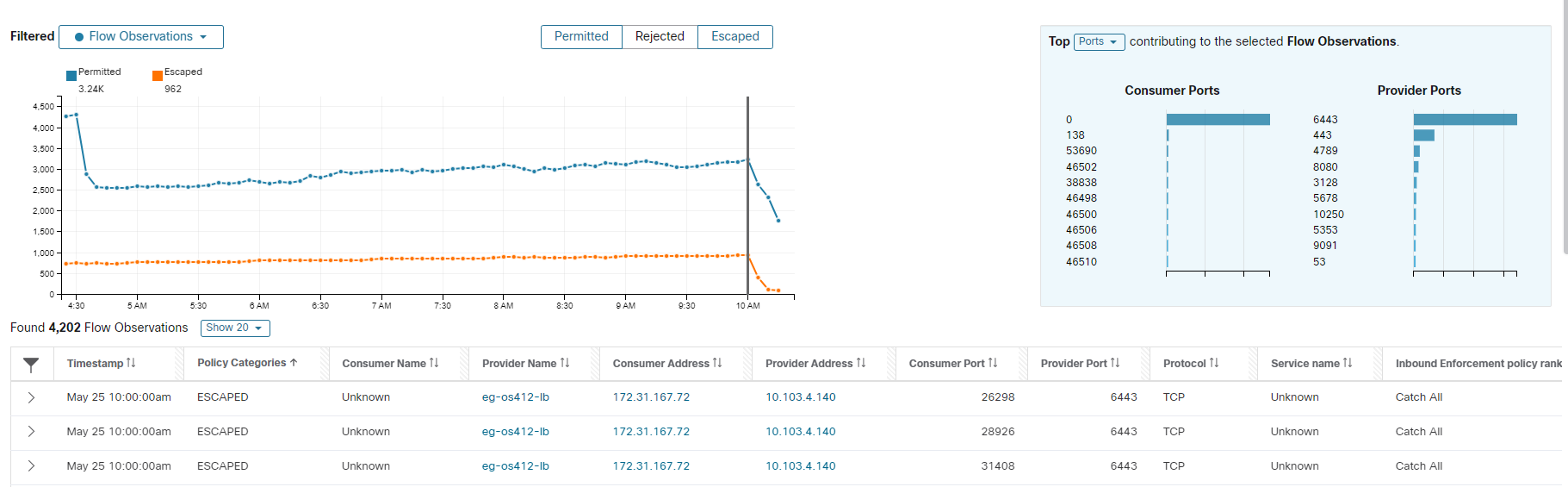Expand the first flow observation row
Screen dimensions: 1568x487
click(31, 397)
